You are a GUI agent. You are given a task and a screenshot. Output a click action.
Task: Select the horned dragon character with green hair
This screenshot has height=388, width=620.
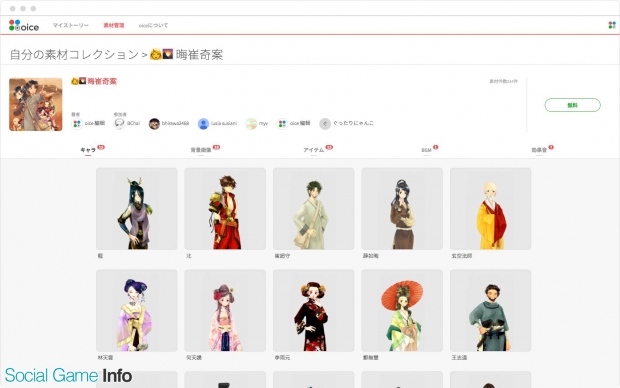[137, 209]
